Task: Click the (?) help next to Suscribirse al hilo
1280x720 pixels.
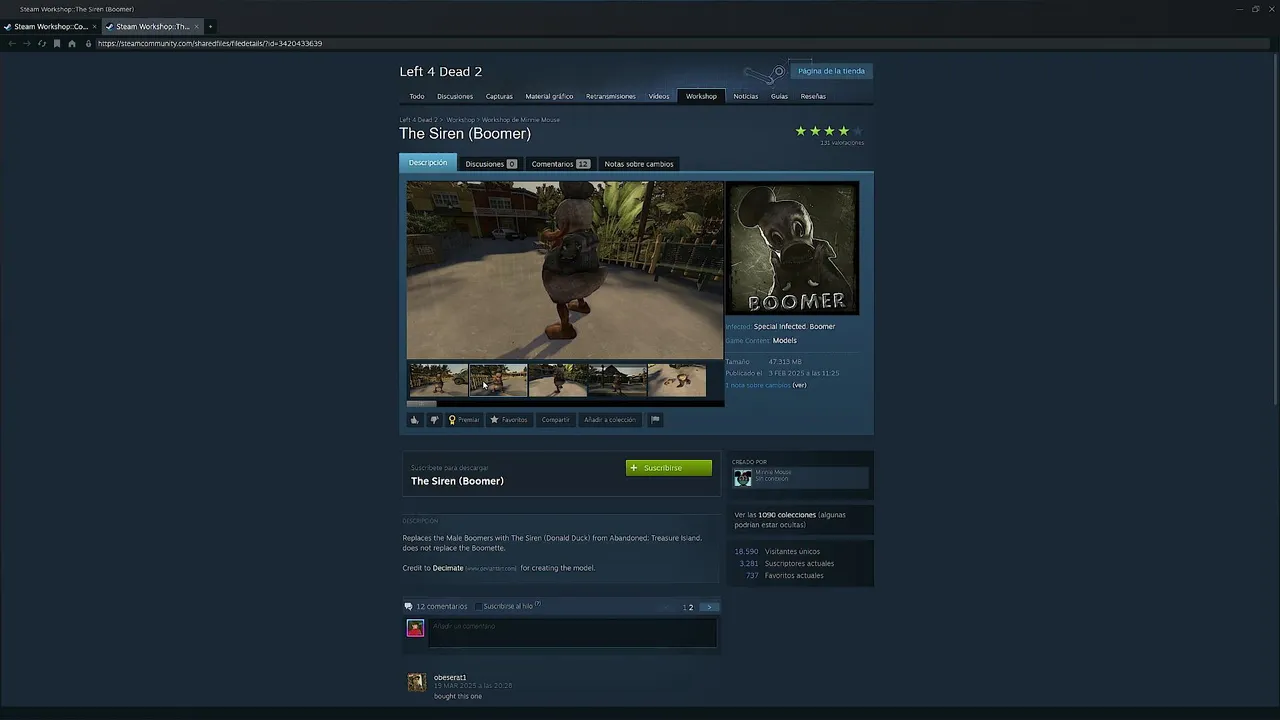Action: [x=538, y=604]
